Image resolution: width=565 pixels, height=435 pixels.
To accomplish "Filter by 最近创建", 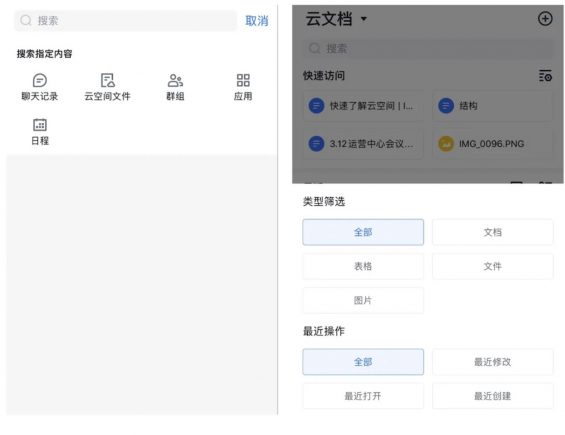I will coord(493,396).
